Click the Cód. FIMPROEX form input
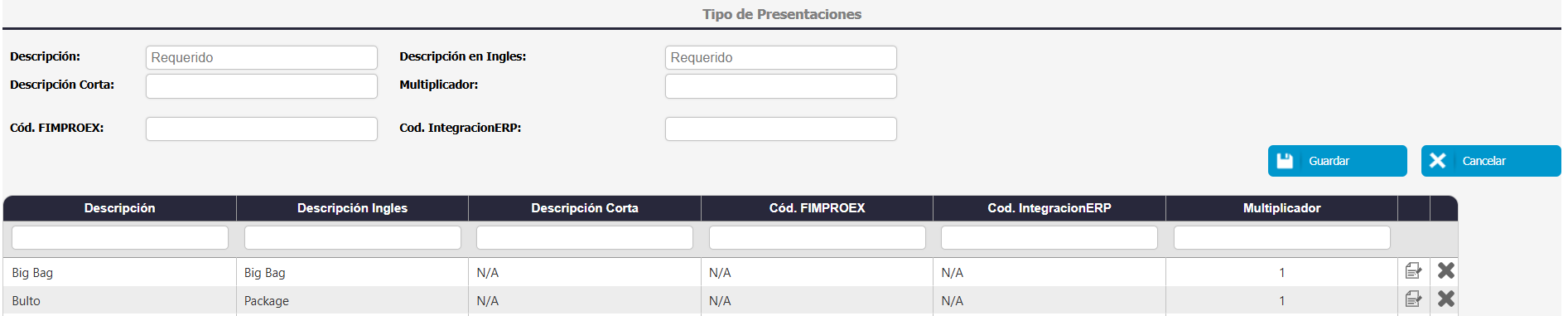This screenshot has width=1568, height=316. point(262,129)
